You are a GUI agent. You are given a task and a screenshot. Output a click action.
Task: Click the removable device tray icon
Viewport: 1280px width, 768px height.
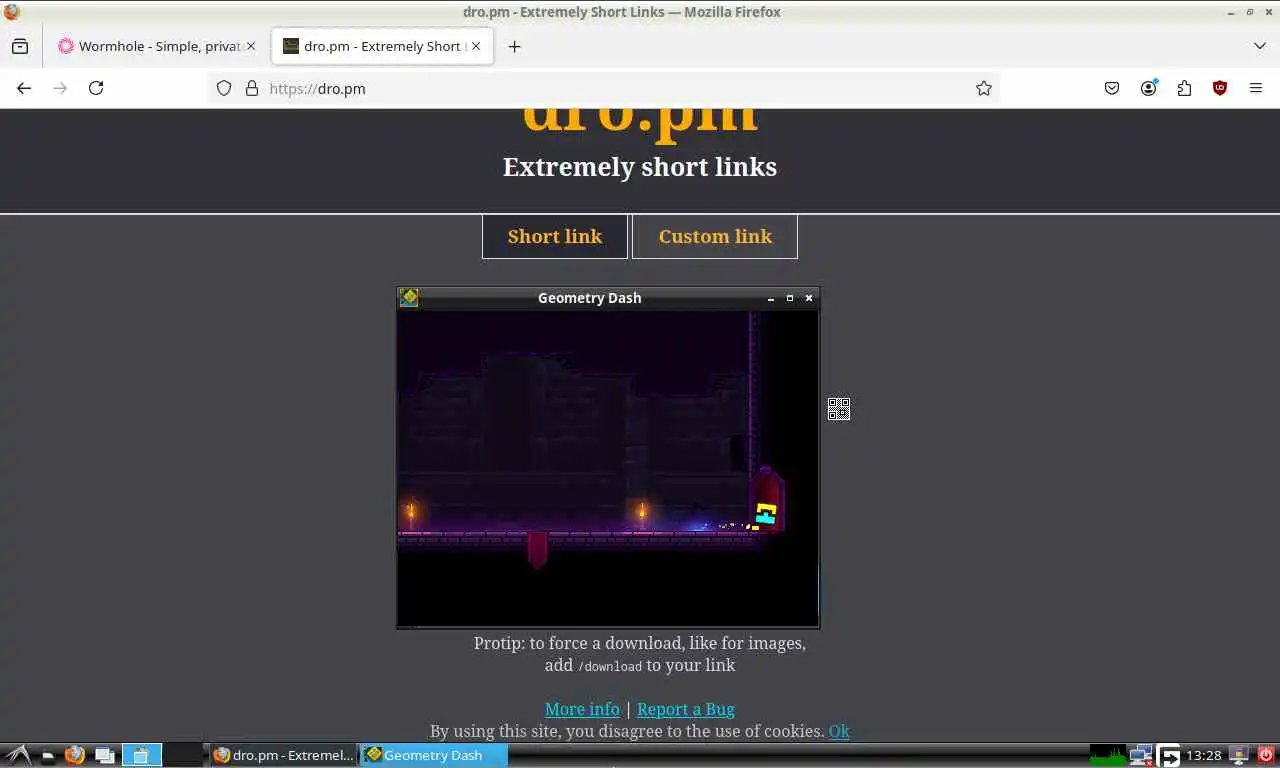1238,755
